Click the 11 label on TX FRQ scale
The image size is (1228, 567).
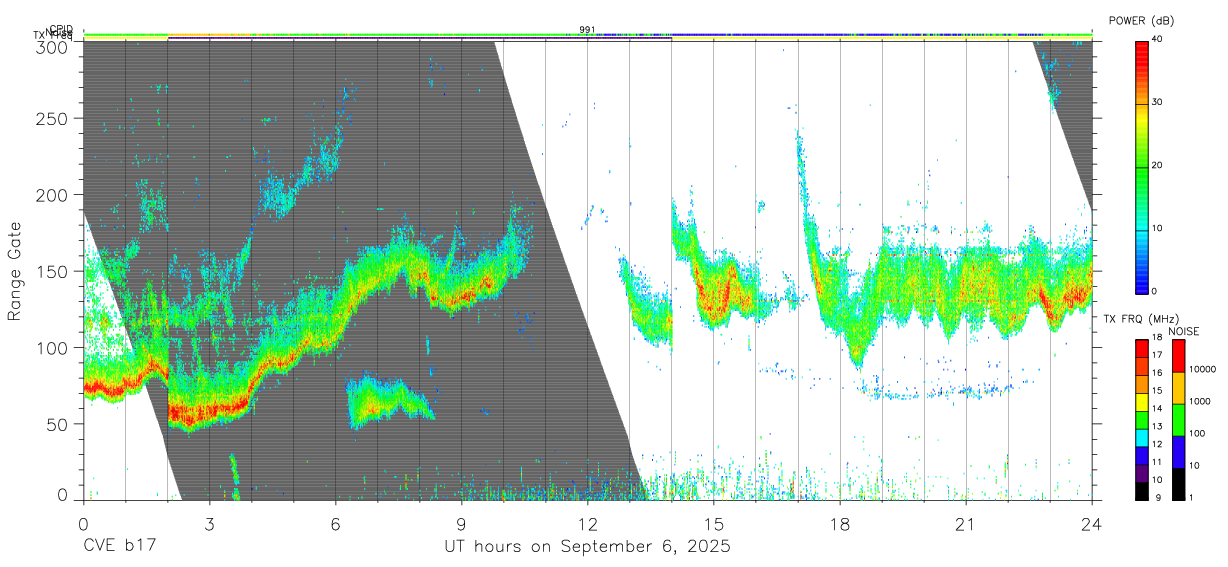pyautogui.click(x=1158, y=462)
